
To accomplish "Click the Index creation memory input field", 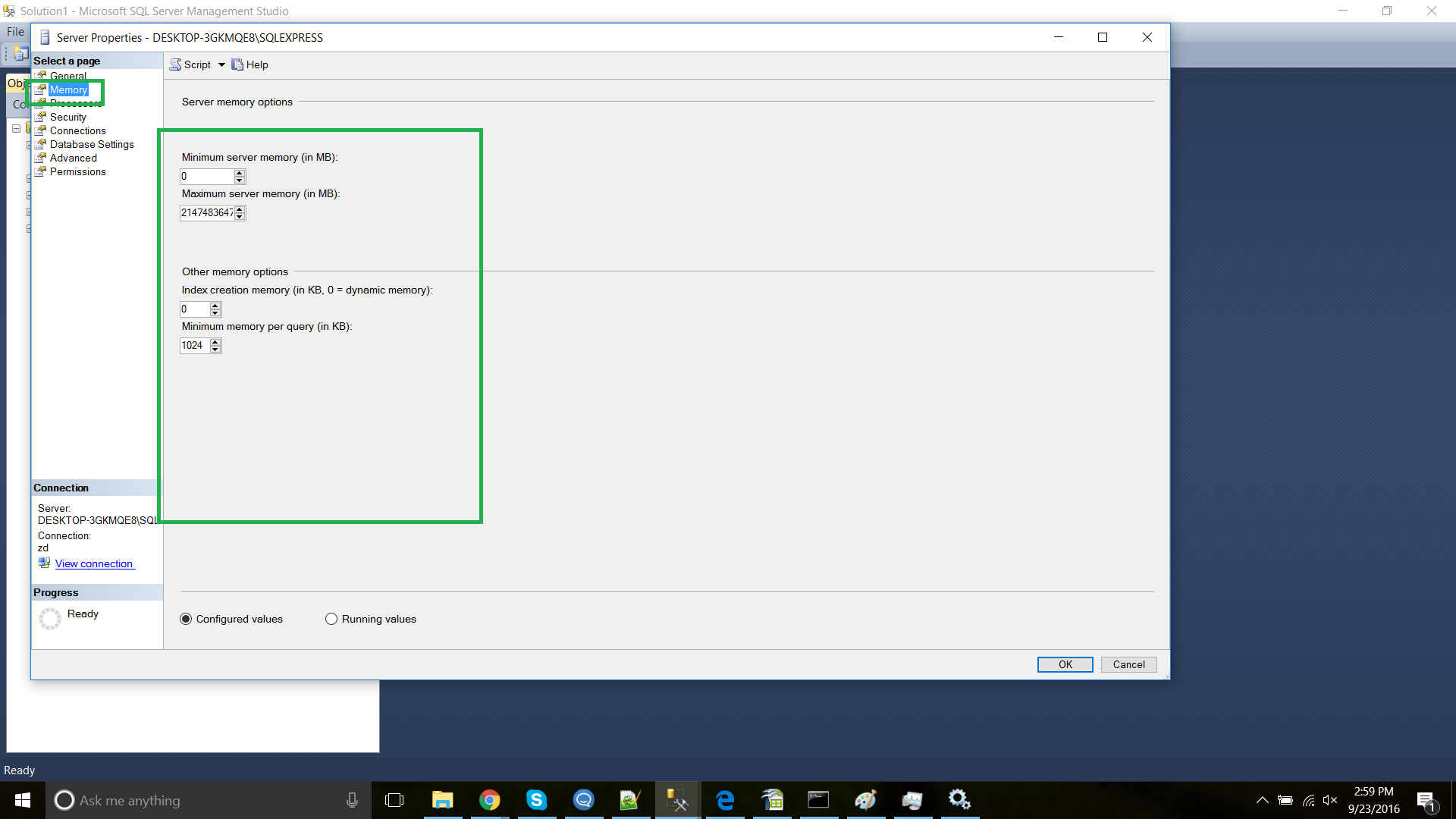I will (x=194, y=309).
